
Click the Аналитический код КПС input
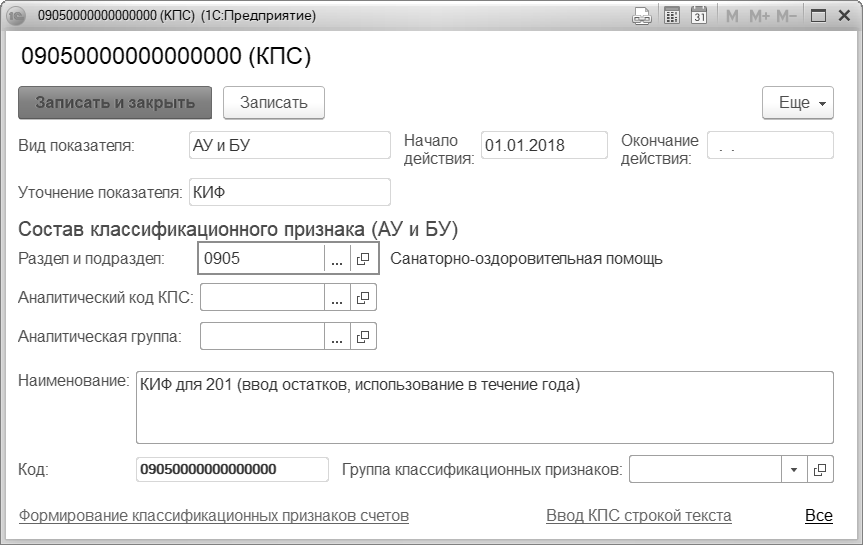click(262, 297)
